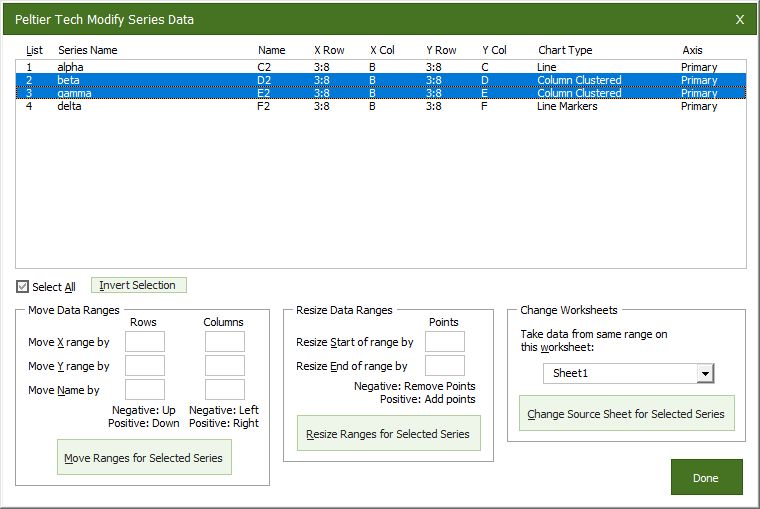
Task: Click the Move Y range Rows field
Action: coord(145,366)
